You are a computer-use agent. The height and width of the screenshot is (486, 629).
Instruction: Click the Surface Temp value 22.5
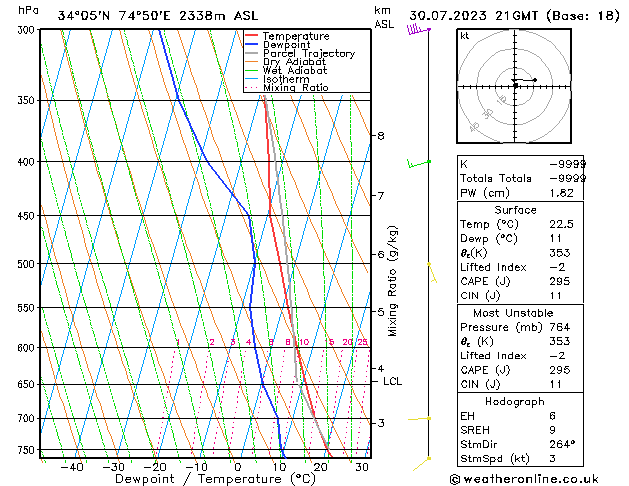coord(562,224)
